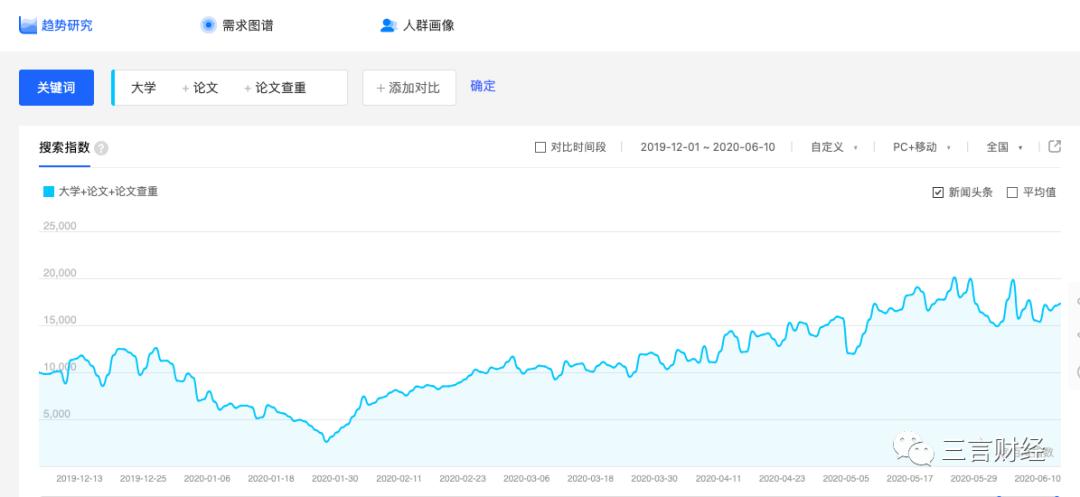Click the 2020-05-29 axis label
Image resolution: width=1080 pixels, height=497 pixels.
point(974,478)
